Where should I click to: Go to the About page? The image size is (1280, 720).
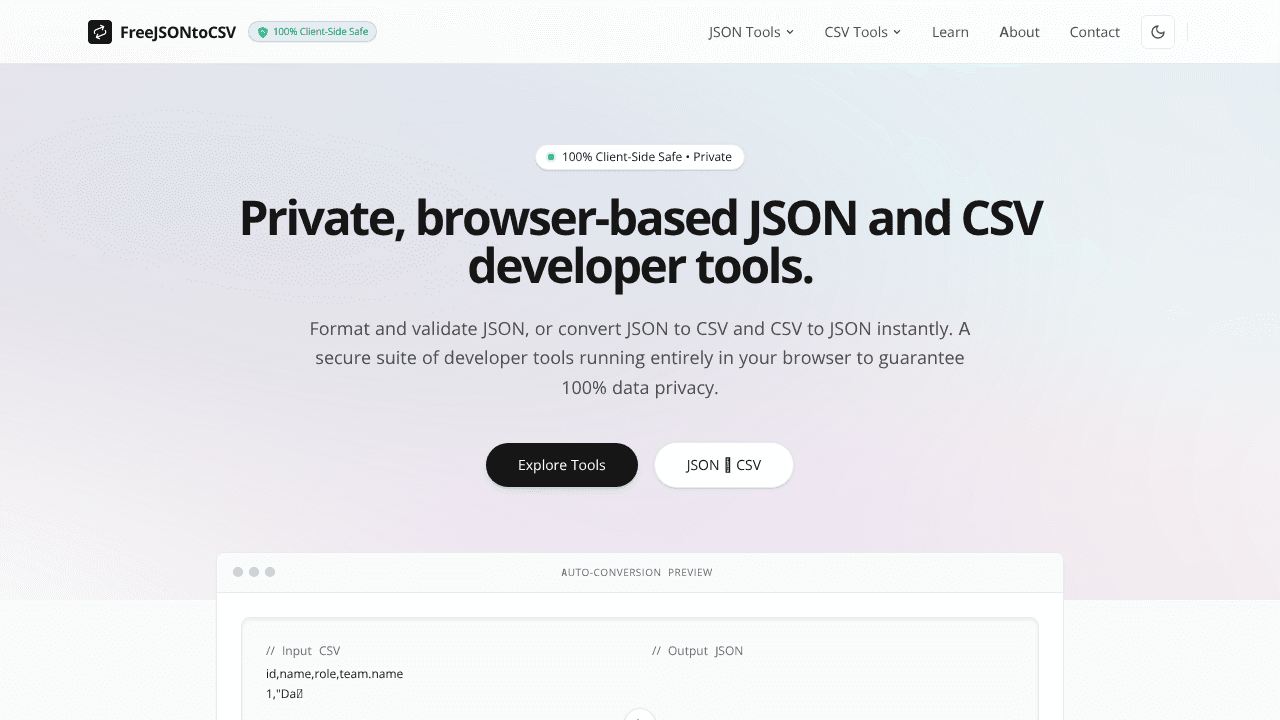[x=1019, y=32]
